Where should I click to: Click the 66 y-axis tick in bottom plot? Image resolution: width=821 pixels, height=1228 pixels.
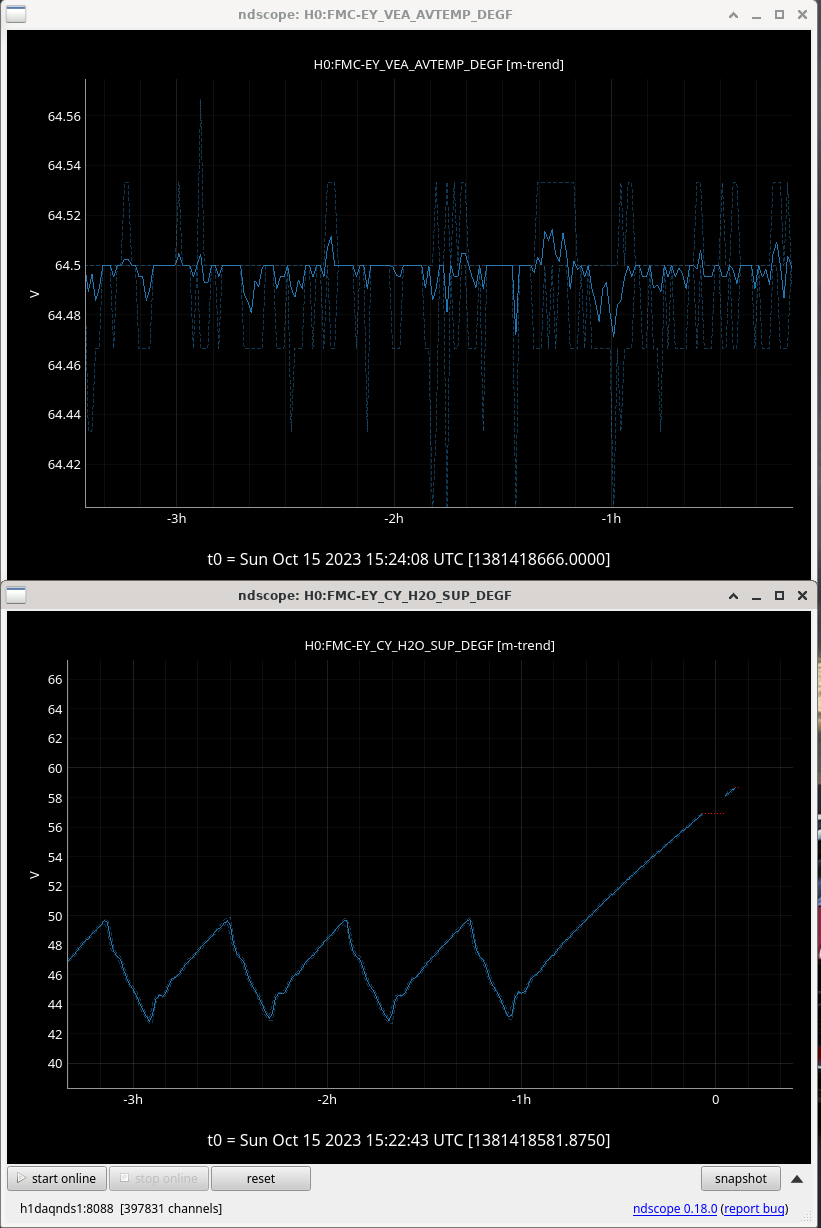(55, 680)
